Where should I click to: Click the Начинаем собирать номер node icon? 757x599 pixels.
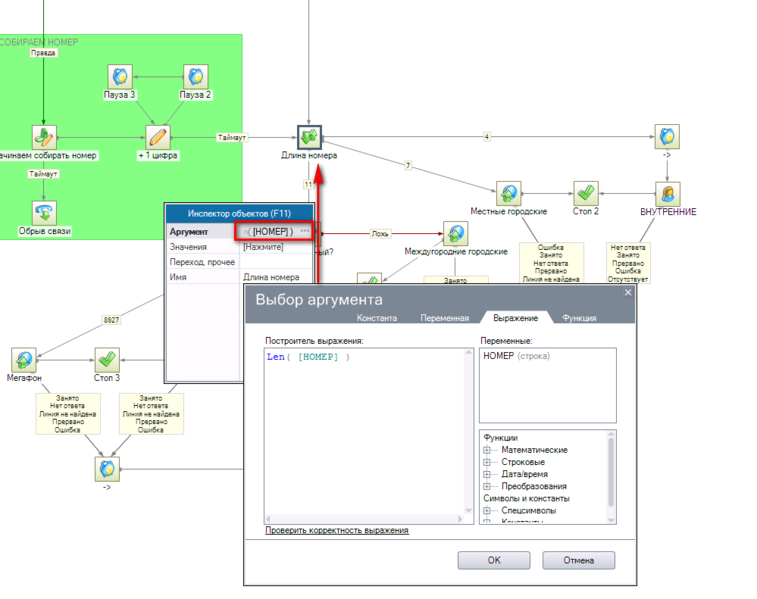point(44,138)
